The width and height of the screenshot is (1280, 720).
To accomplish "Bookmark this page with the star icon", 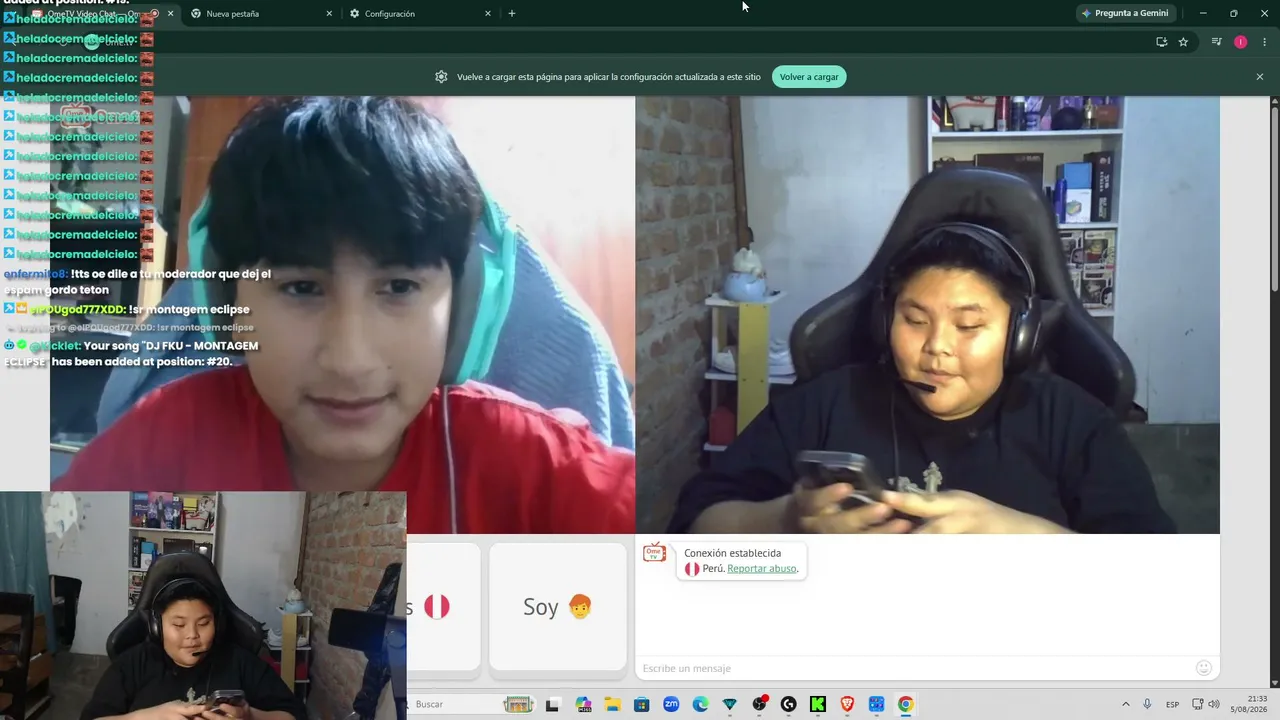I will pyautogui.click(x=1183, y=42).
